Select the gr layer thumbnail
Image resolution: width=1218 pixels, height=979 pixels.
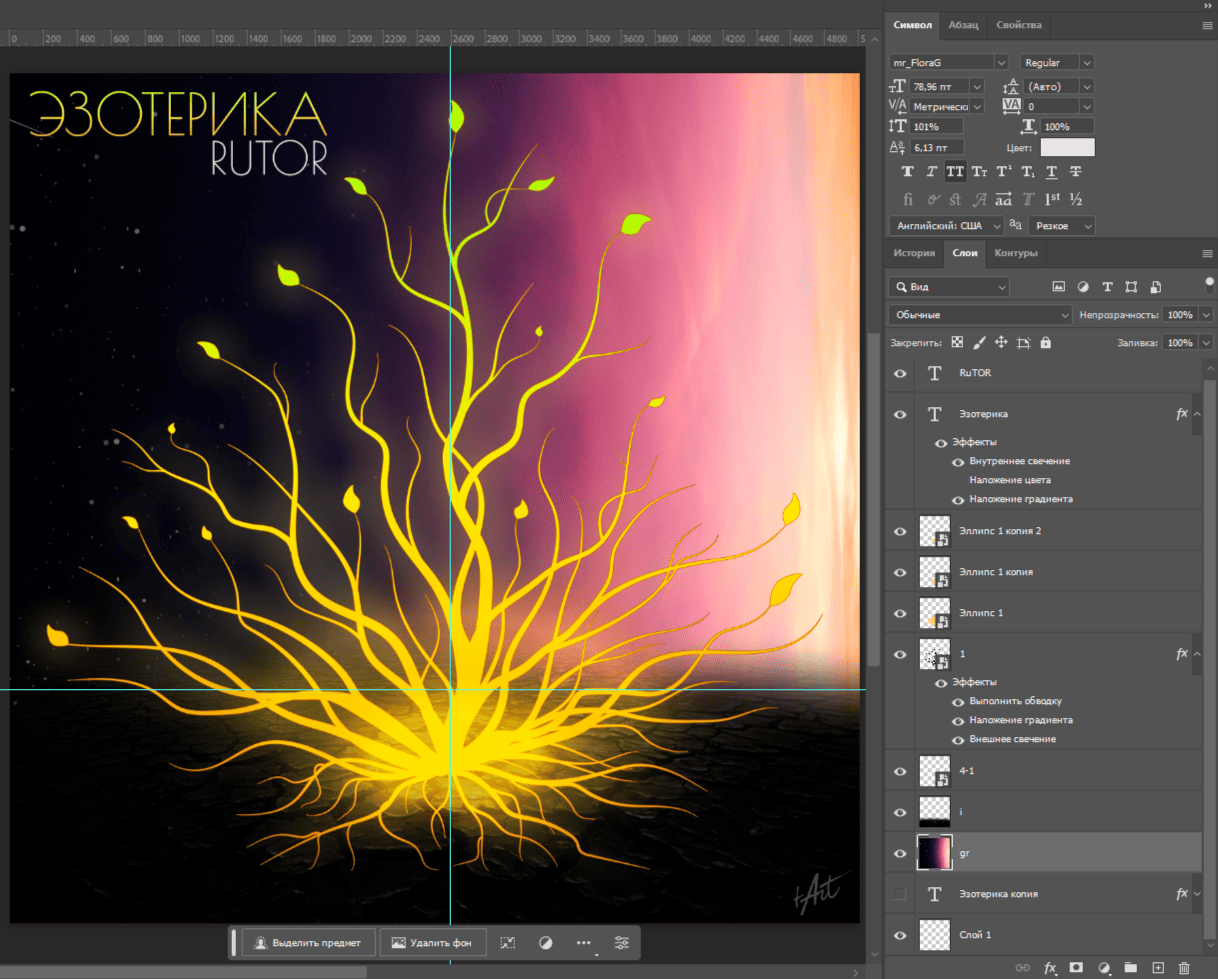point(935,854)
